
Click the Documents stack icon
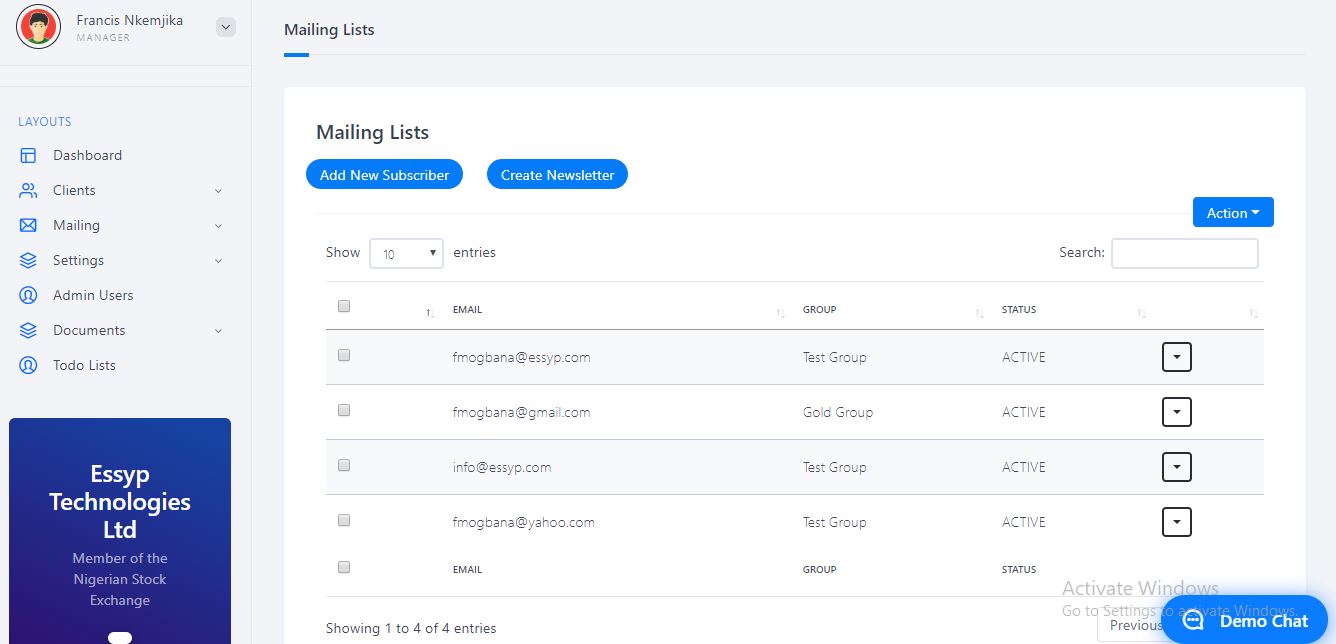point(28,331)
